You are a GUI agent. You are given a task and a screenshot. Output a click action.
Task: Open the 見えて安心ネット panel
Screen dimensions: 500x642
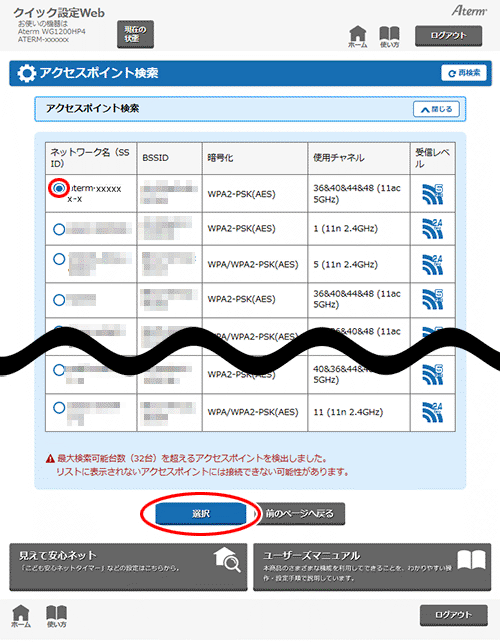(x=128, y=567)
